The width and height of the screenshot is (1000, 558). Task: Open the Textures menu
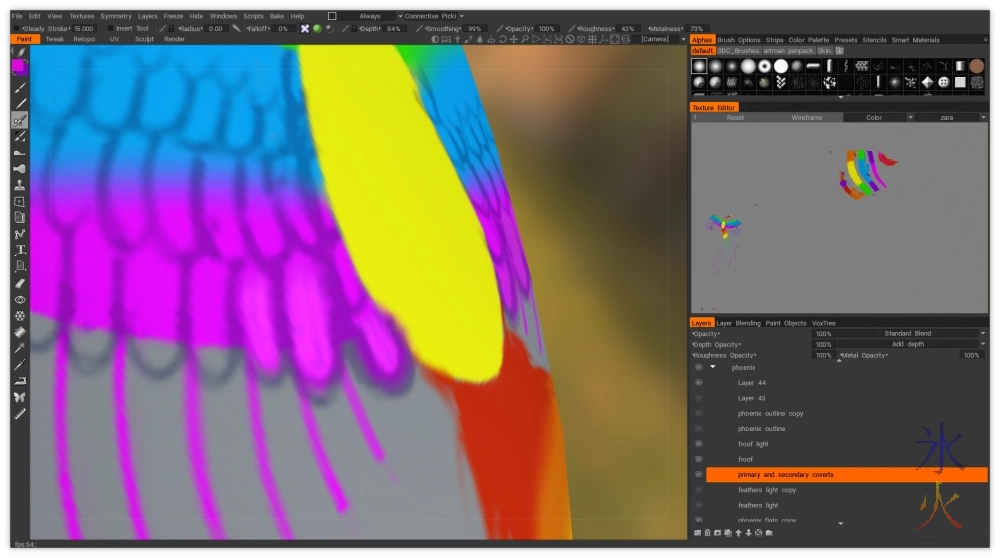81,16
